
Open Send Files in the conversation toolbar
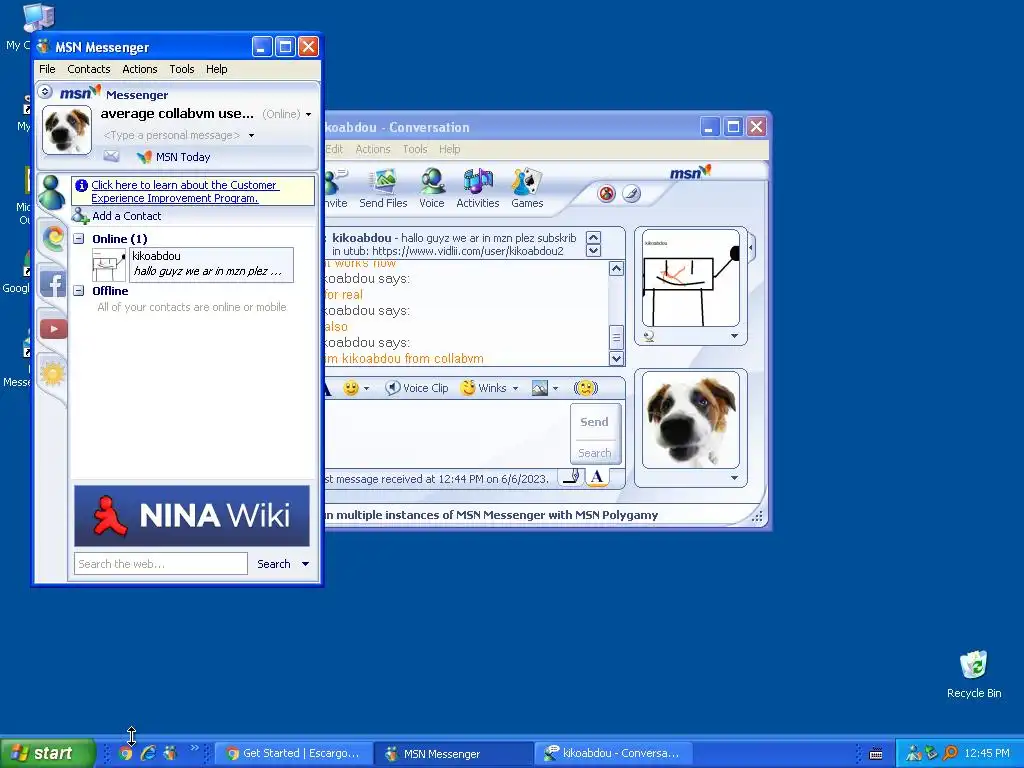383,189
